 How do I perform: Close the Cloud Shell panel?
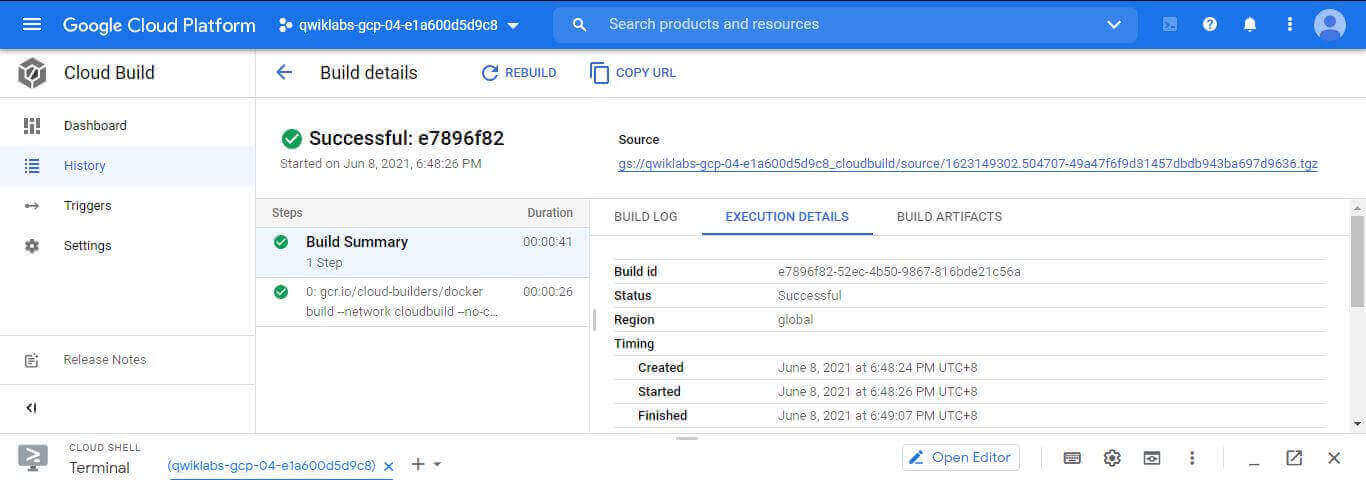point(1334,458)
